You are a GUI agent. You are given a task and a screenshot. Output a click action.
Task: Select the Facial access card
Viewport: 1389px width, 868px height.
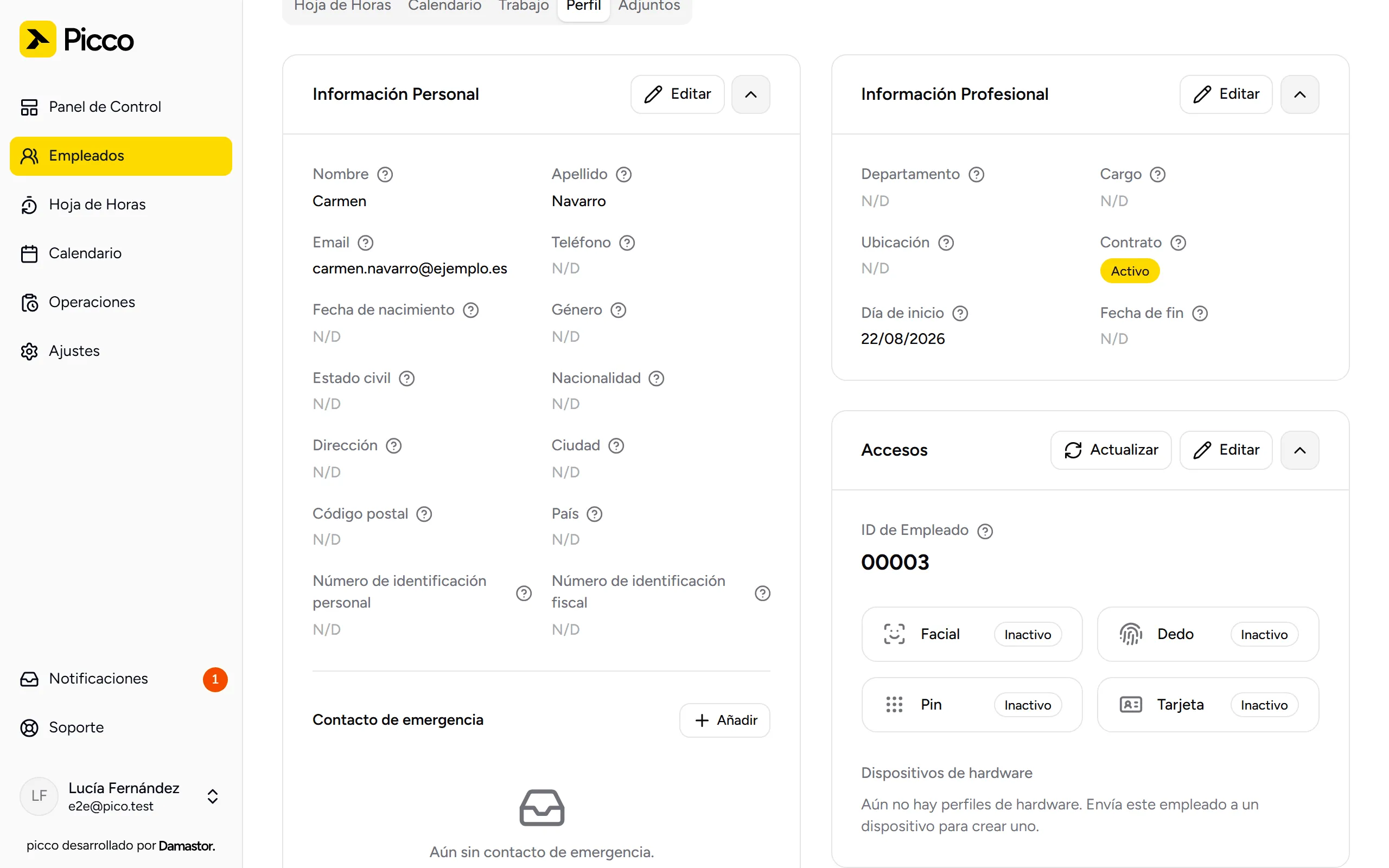[972, 634]
